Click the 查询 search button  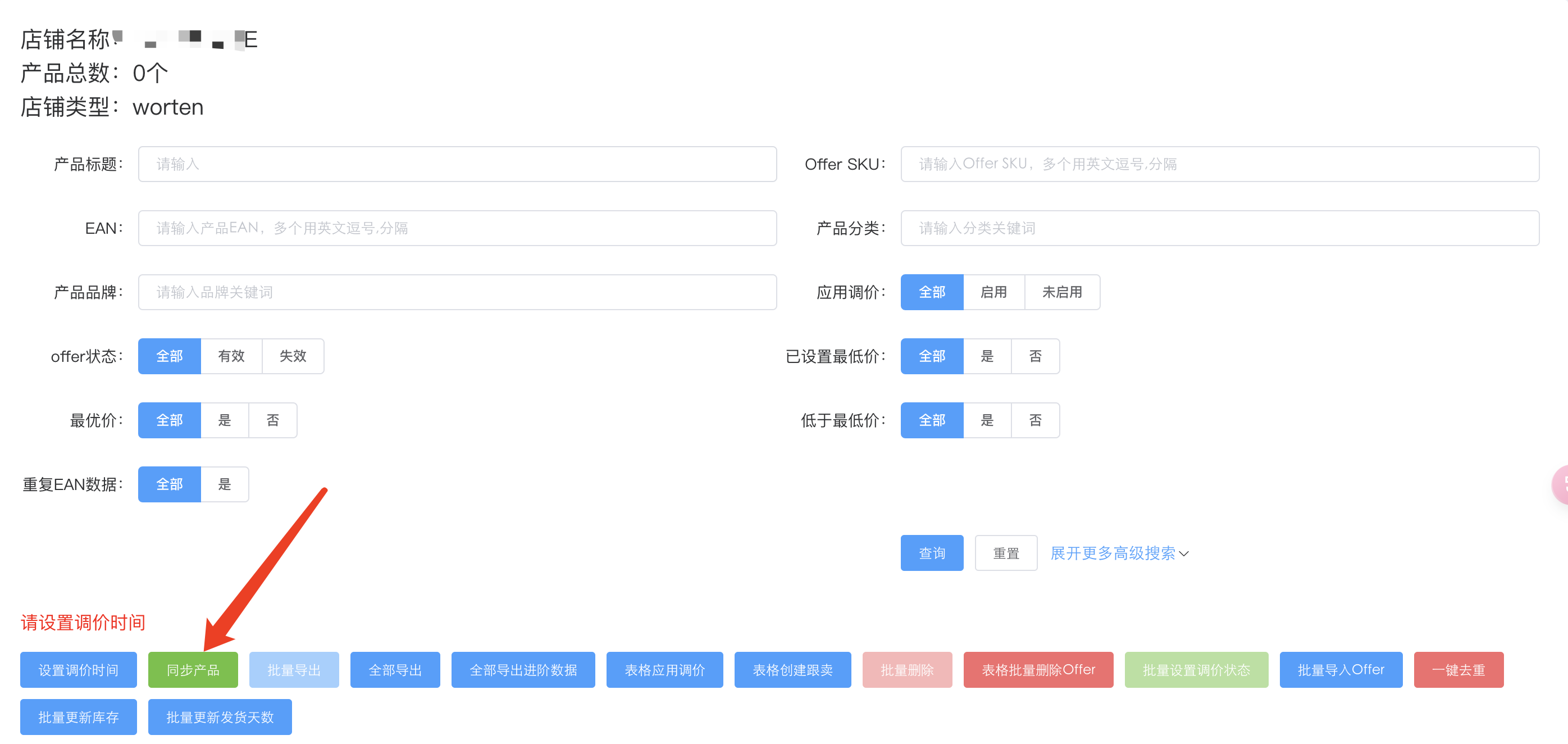coord(931,553)
